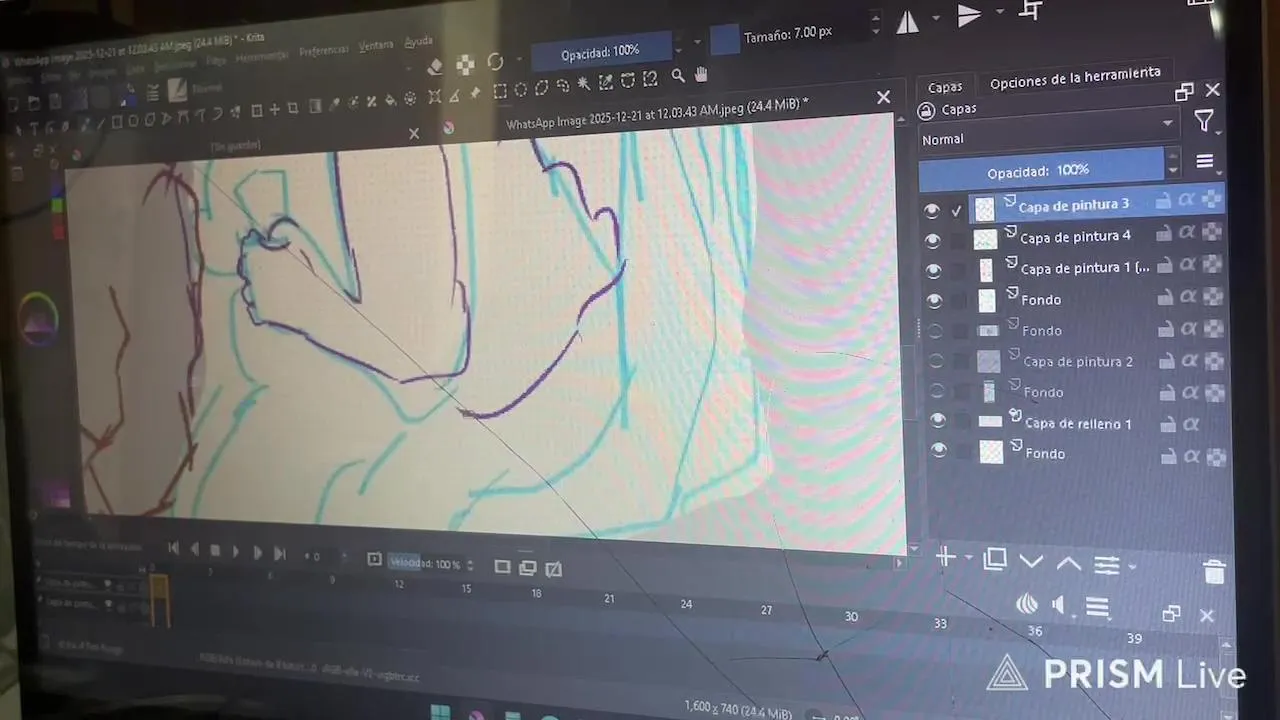Open layer properties sliders icon

pos(1106,565)
